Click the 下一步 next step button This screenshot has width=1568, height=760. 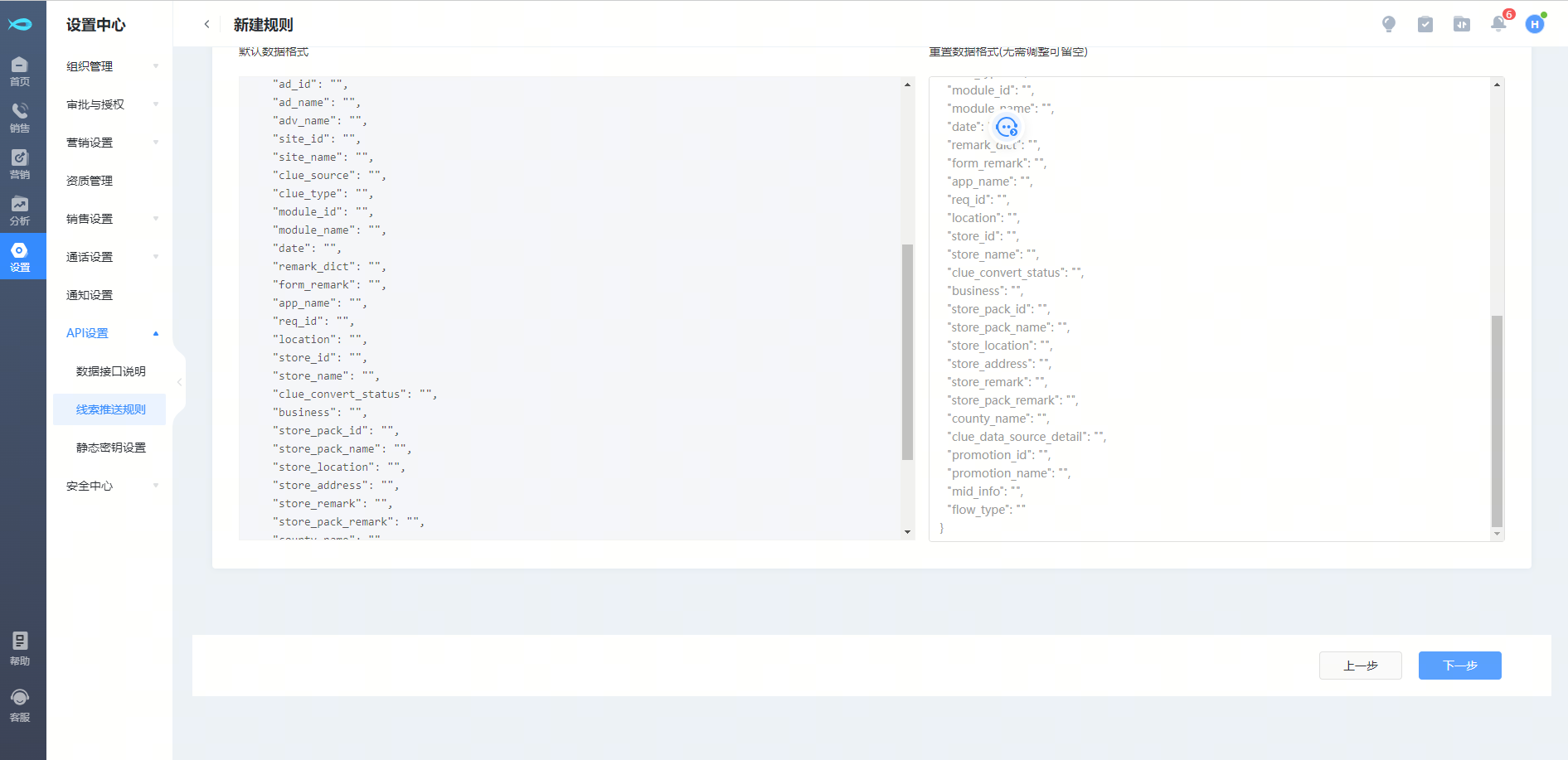click(1459, 666)
